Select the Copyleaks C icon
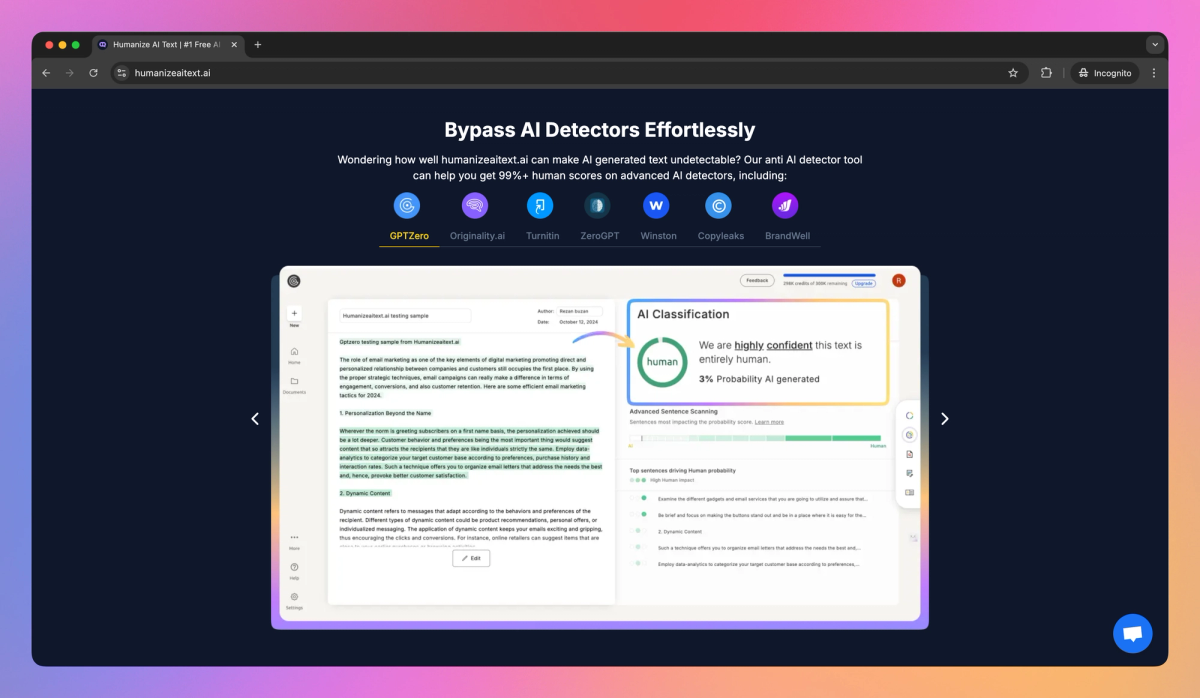Screen dimensions: 1200x698 718,206
